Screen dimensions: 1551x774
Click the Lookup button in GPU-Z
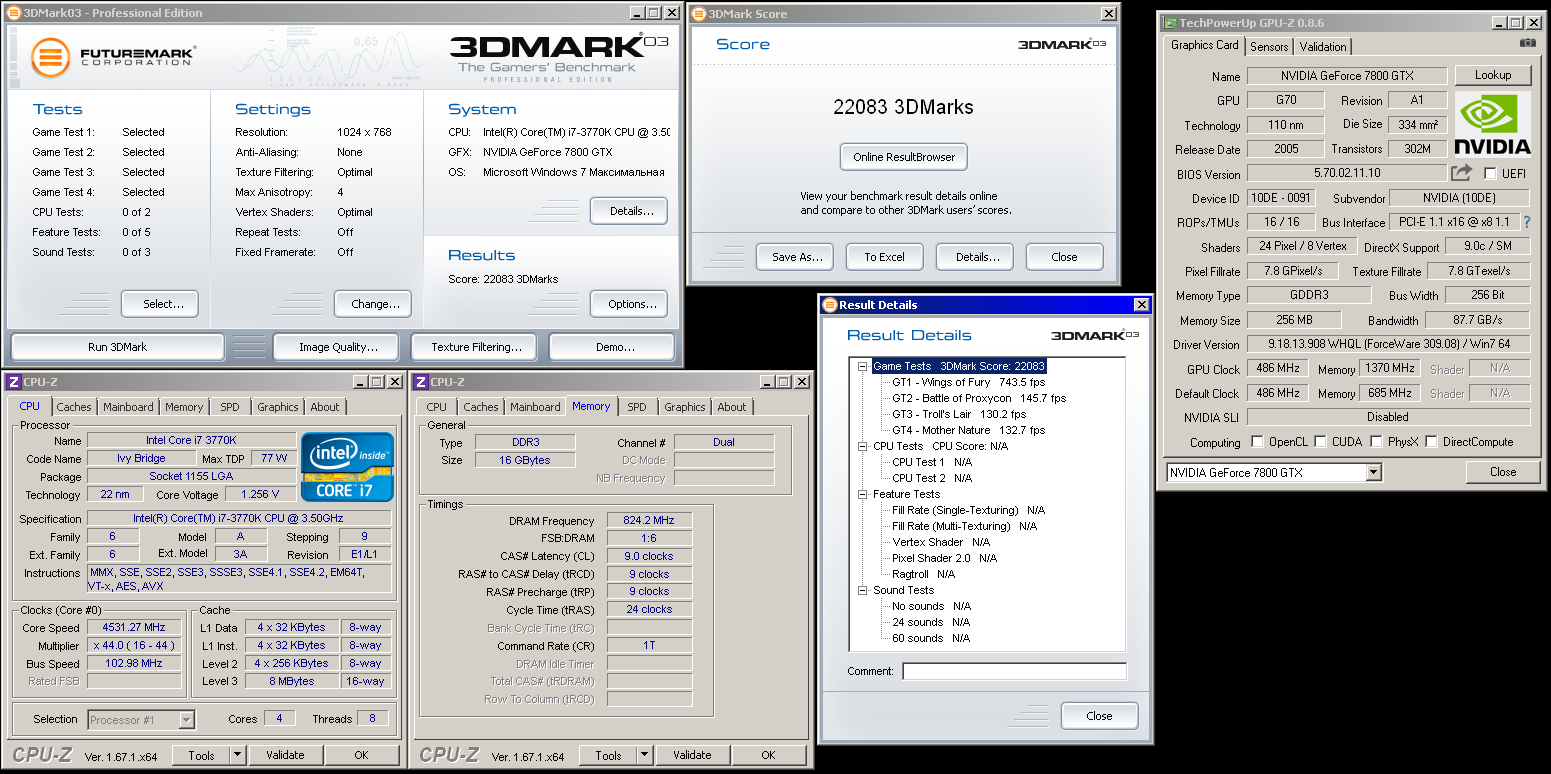coord(1493,75)
